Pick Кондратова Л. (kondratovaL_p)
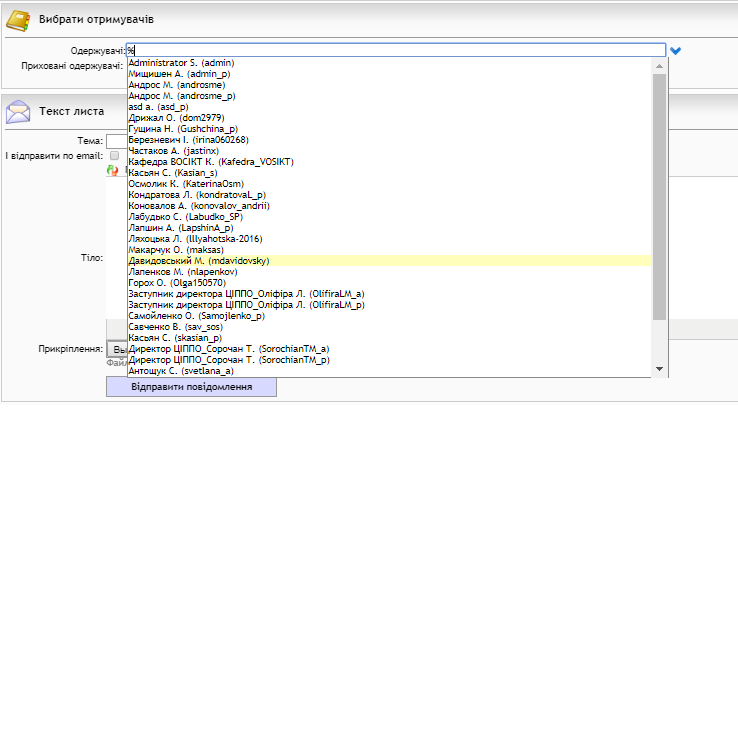738x736 pixels. [x=389, y=195]
